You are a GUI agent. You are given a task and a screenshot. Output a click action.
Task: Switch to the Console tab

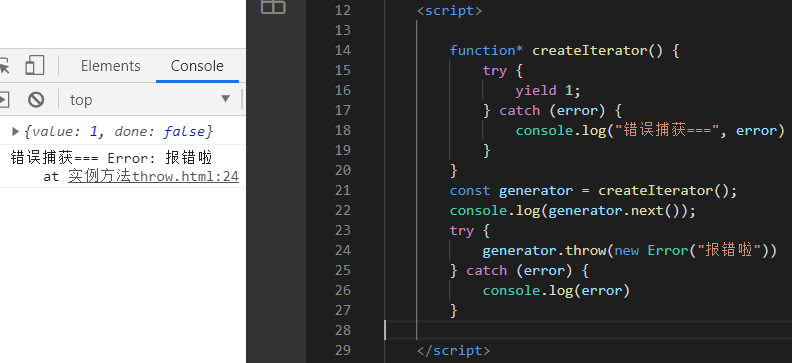click(x=197, y=66)
